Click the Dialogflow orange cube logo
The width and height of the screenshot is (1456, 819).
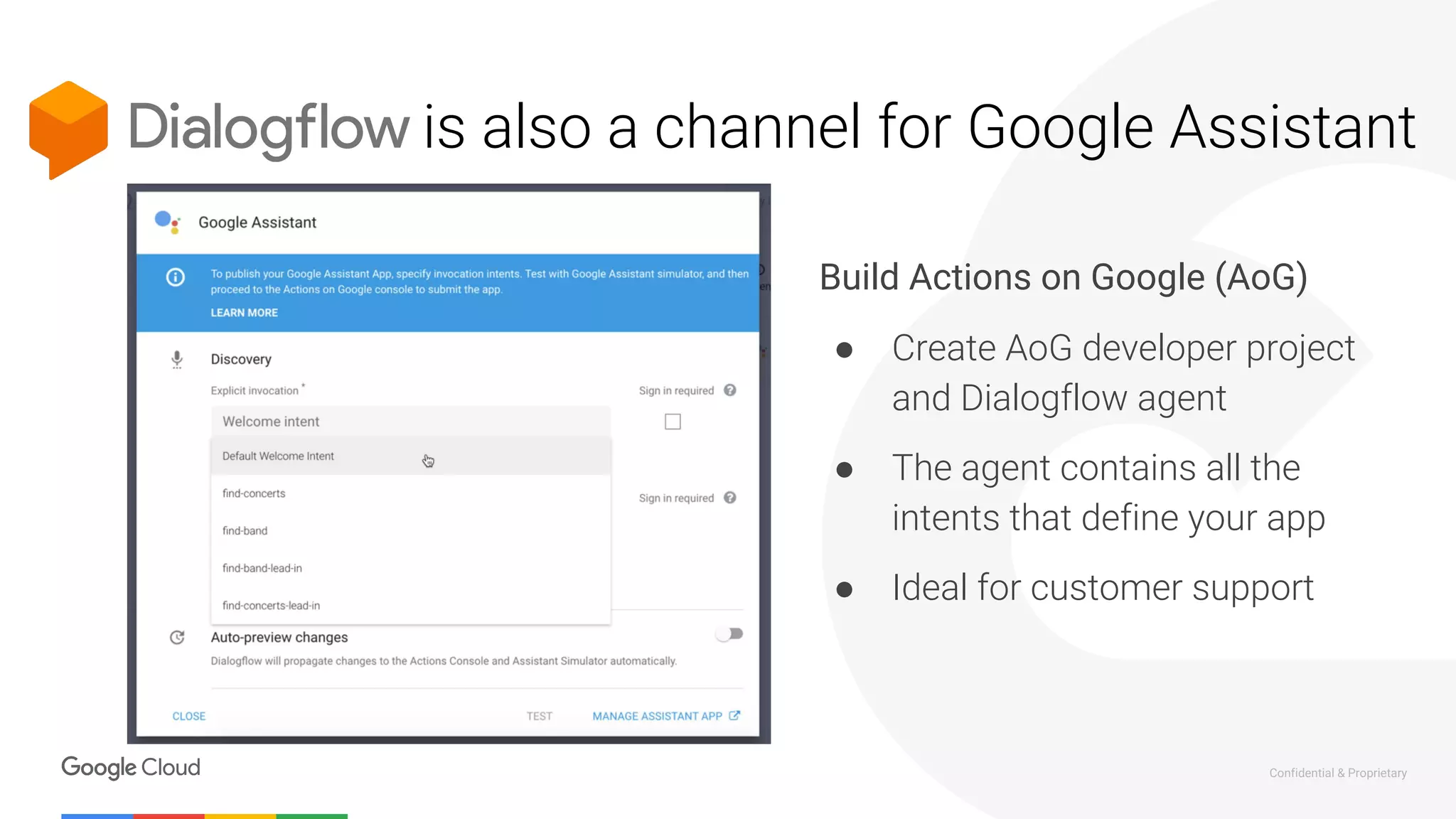(x=68, y=129)
